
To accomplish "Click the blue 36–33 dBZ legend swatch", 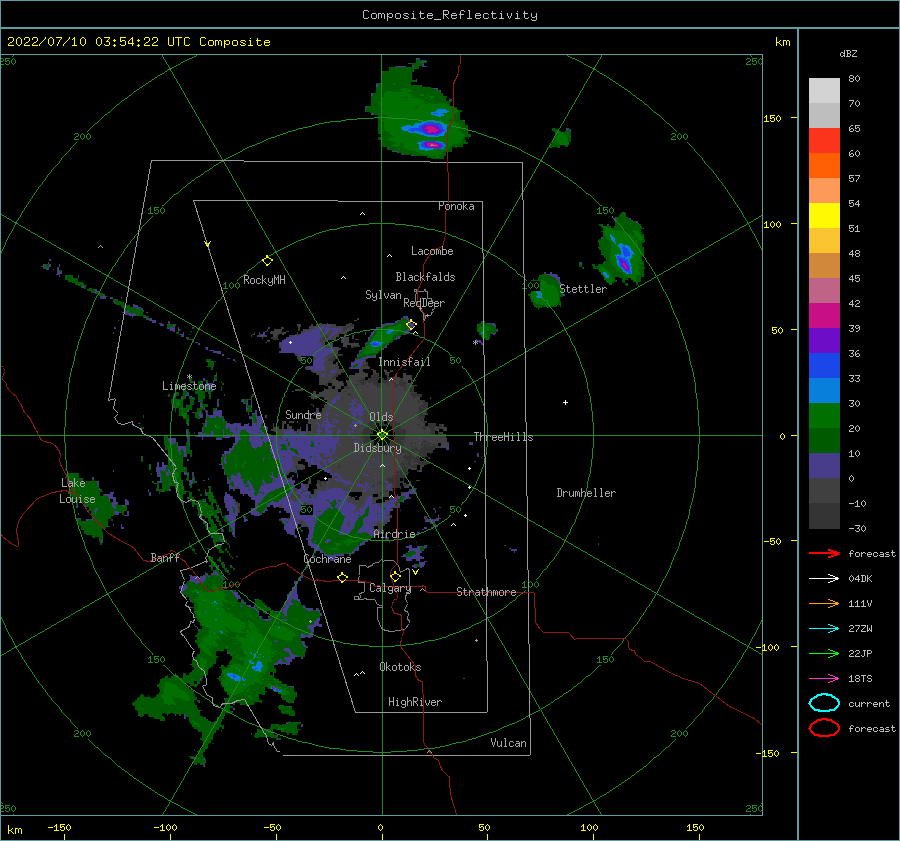I will (x=824, y=366).
